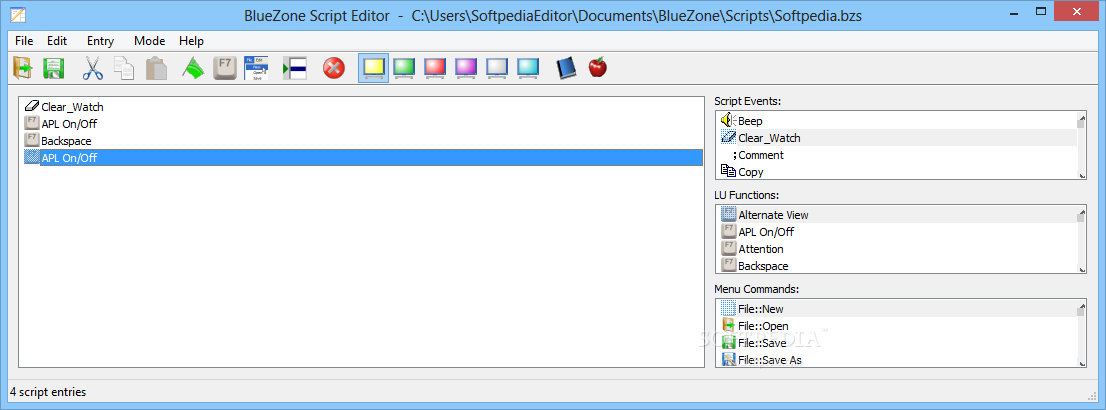
Task: Open the File menu
Action: point(24,41)
